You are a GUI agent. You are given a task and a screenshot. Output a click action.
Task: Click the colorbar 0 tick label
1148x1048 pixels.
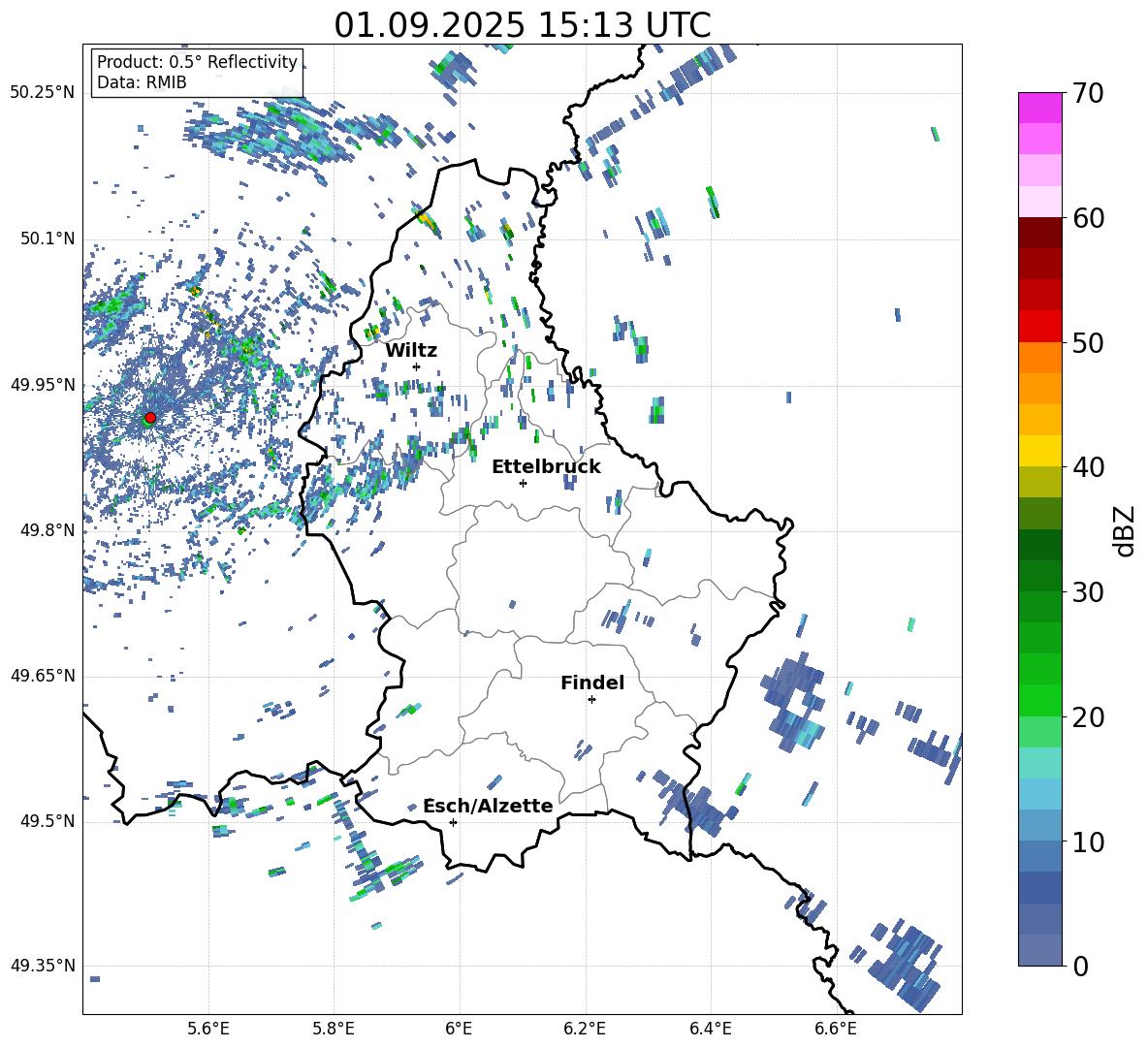pyautogui.click(x=1080, y=966)
